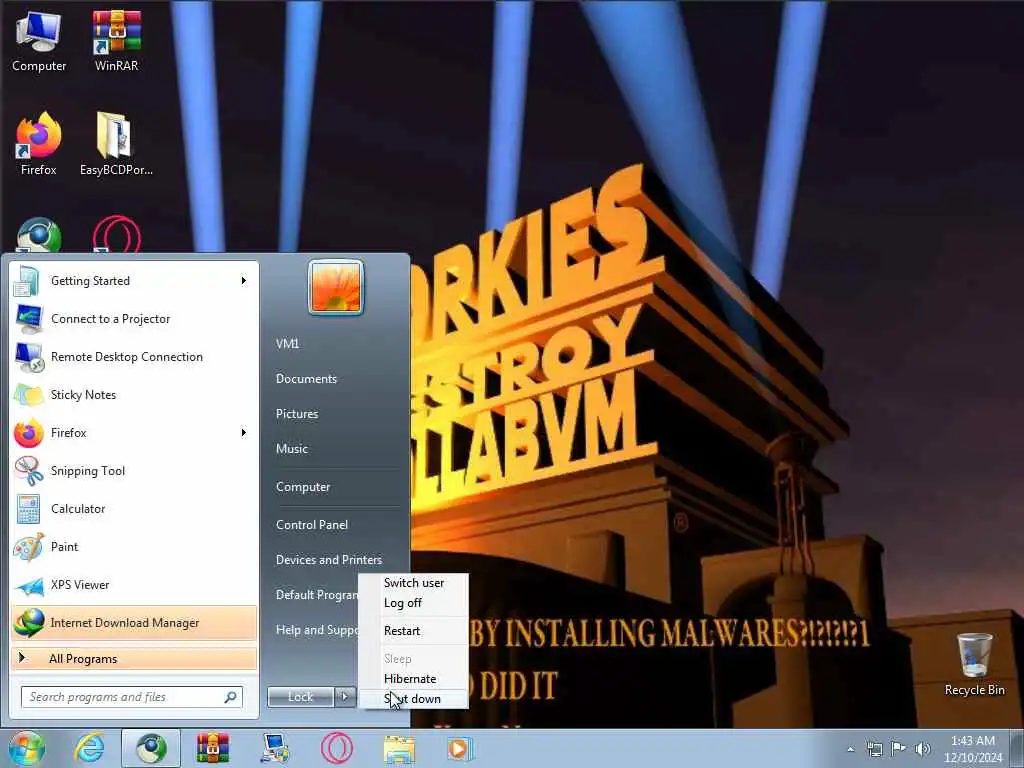Viewport: 1024px width, 768px height.
Task: Click the Search programs and files box
Action: (132, 697)
